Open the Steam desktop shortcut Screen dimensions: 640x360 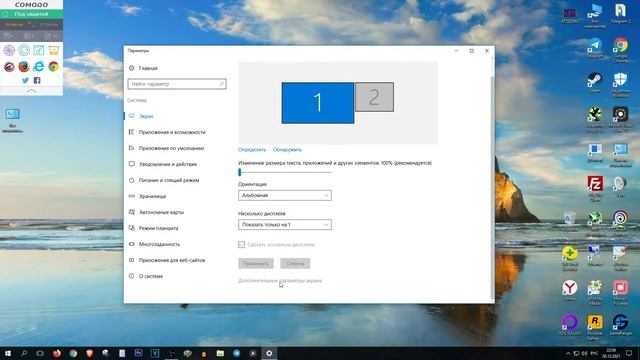tap(595, 81)
